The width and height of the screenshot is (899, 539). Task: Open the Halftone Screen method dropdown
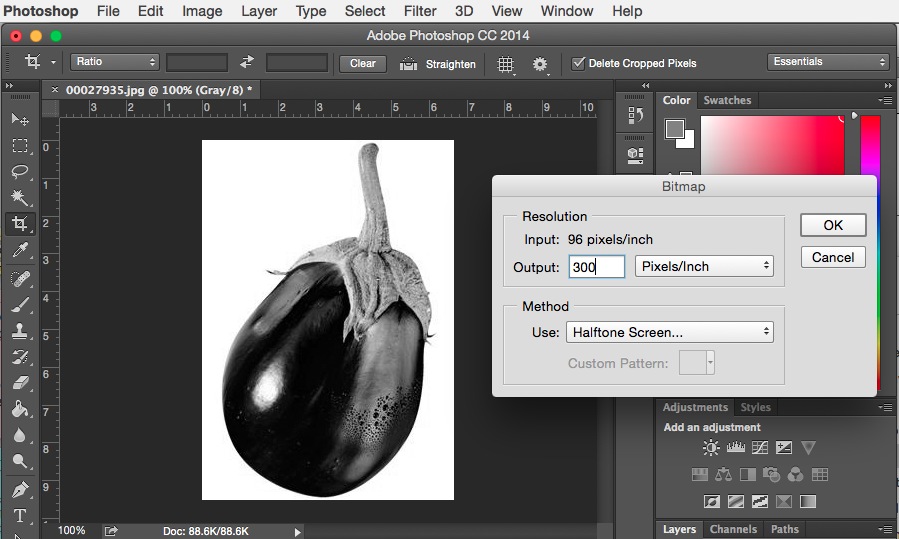tap(669, 332)
